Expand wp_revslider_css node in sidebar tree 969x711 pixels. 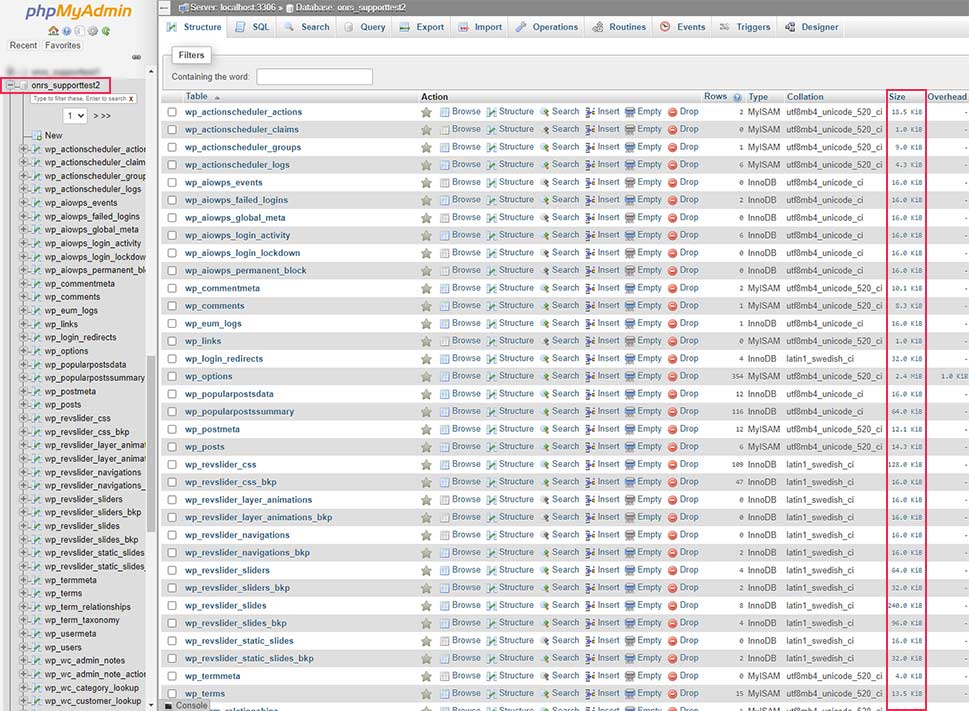[23, 418]
